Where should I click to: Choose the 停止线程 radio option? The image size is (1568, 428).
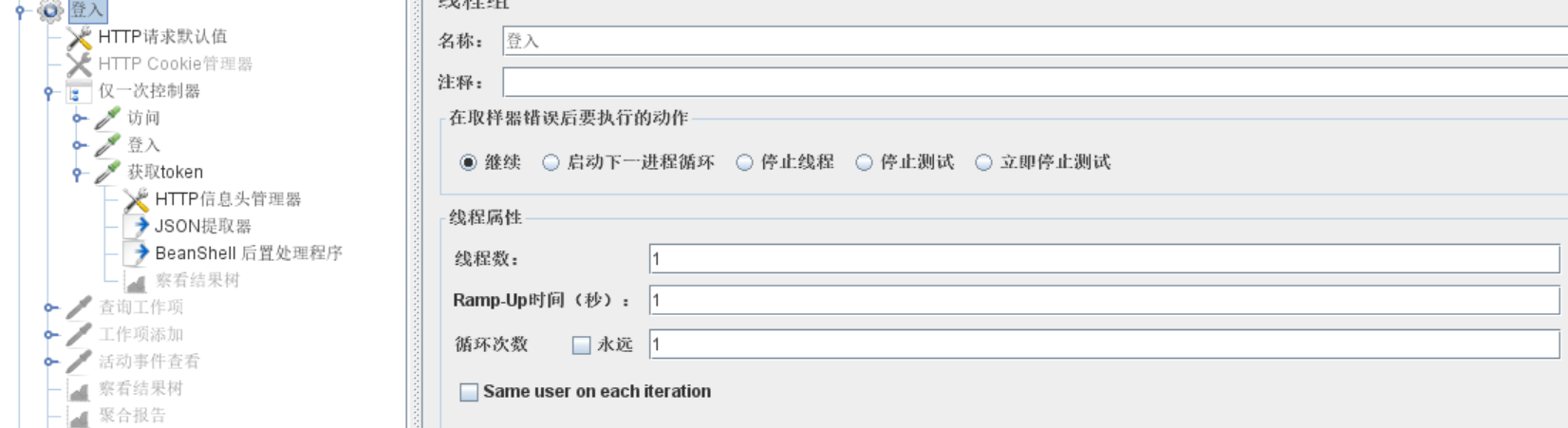tap(745, 162)
